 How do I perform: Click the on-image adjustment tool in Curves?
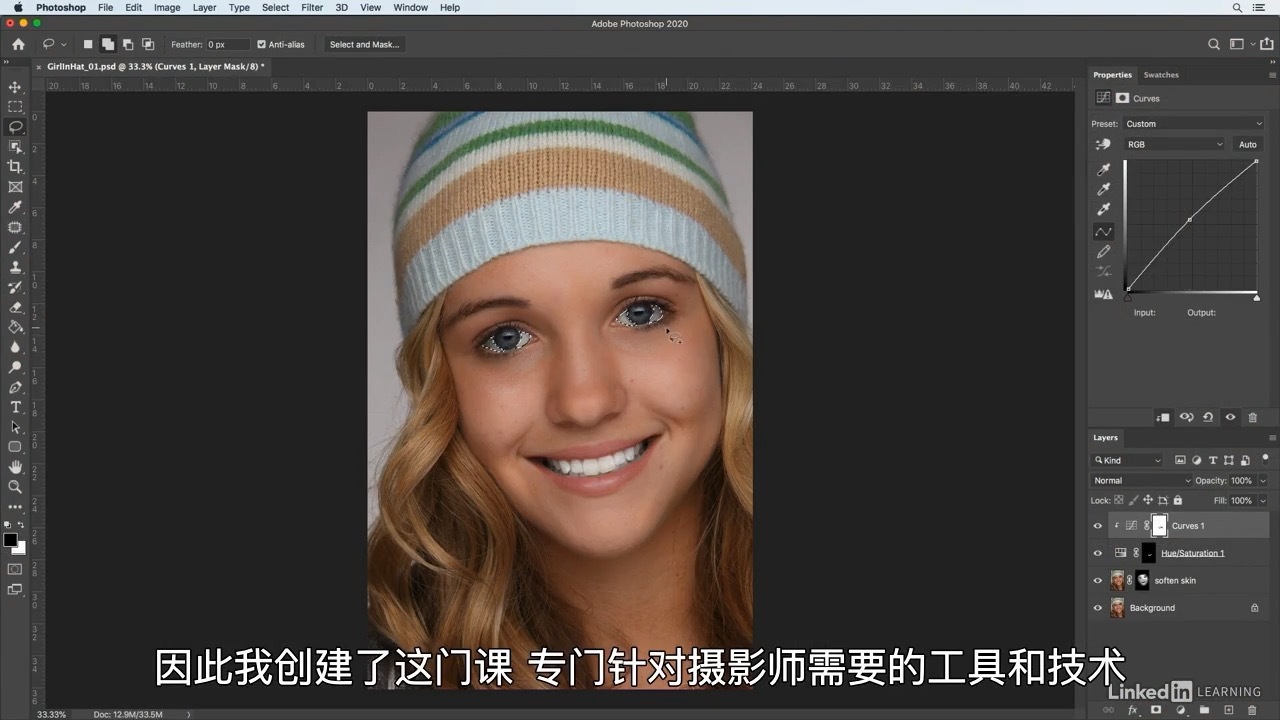point(1104,144)
